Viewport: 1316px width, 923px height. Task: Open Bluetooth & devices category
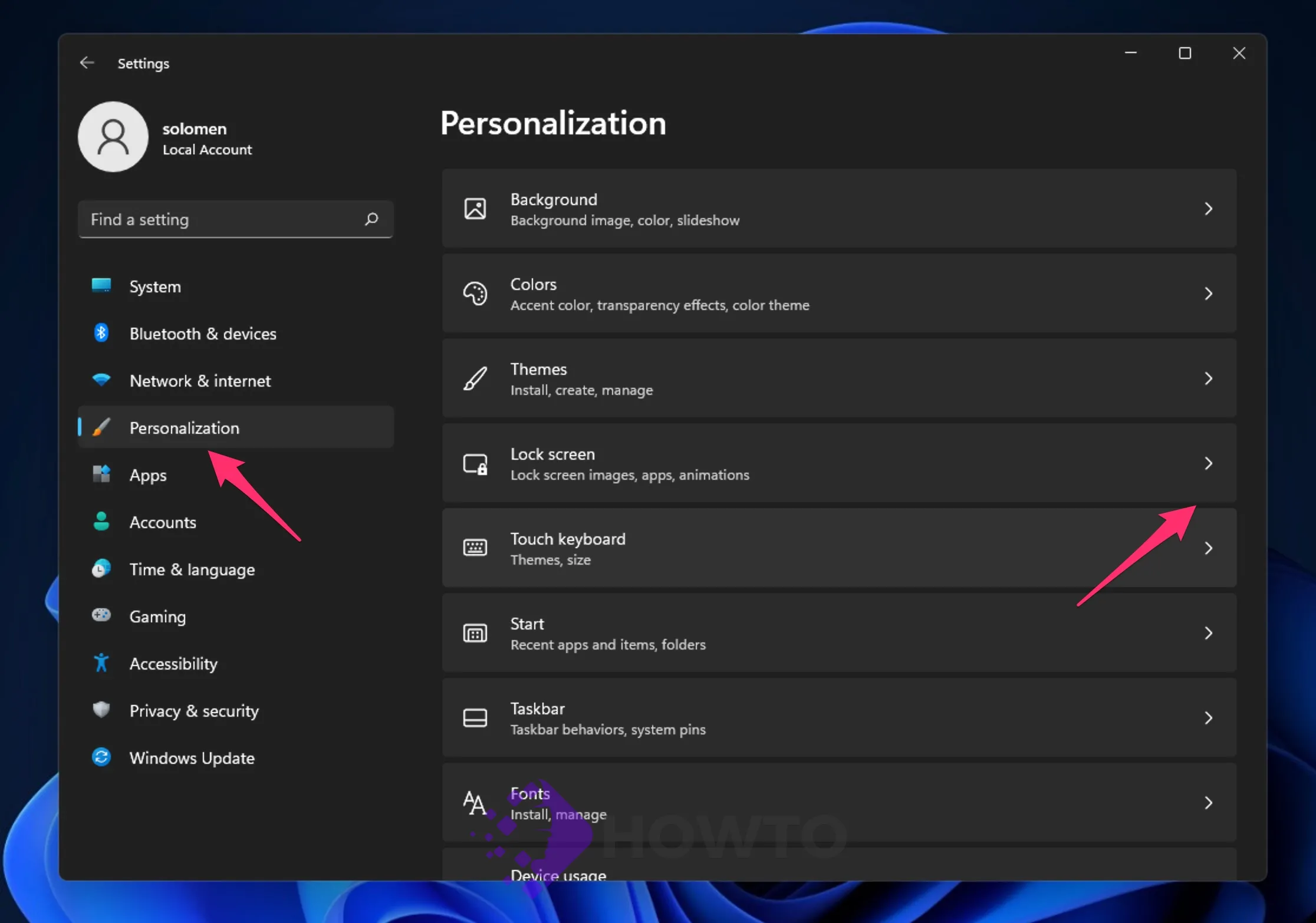coord(236,334)
